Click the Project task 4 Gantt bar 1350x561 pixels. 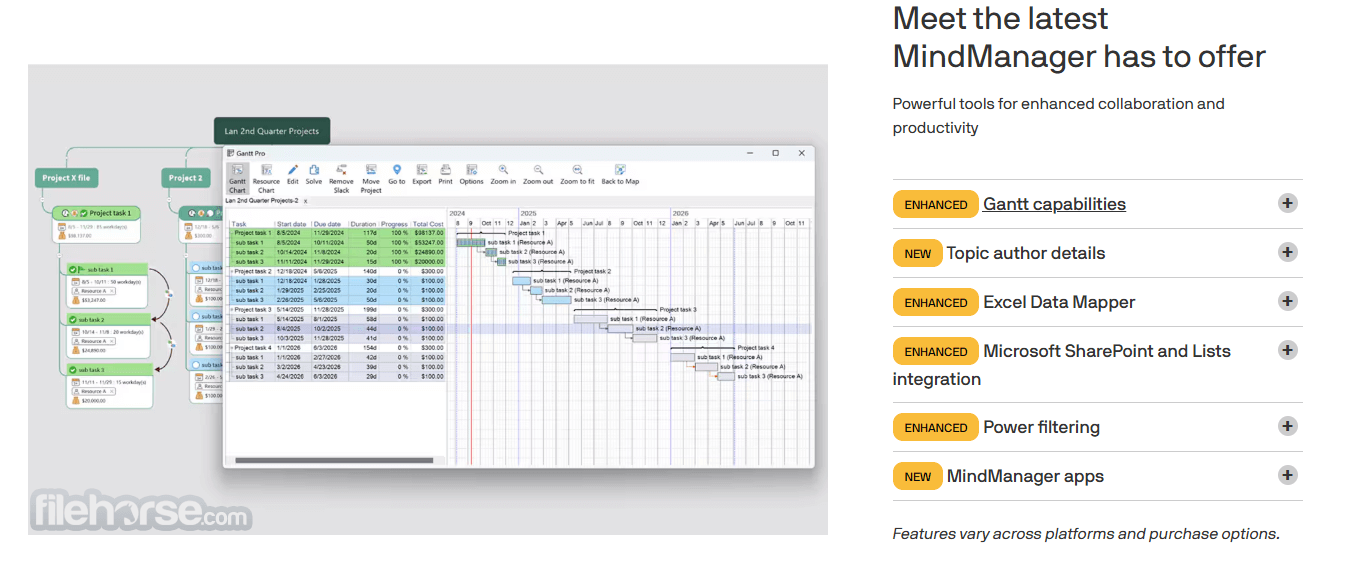pos(703,348)
